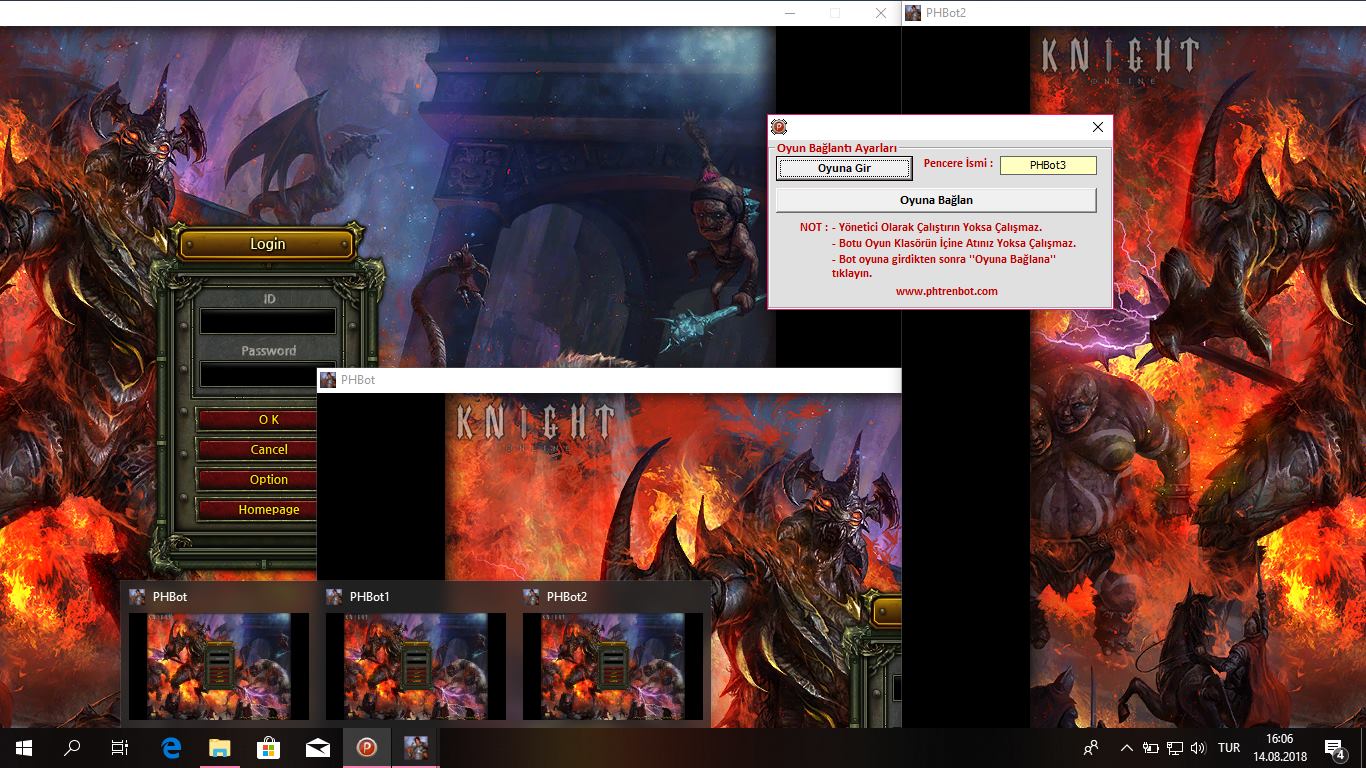Viewport: 1366px width, 768px height.
Task: Select the PHBot1 window preview thumbnail
Action: [x=416, y=665]
